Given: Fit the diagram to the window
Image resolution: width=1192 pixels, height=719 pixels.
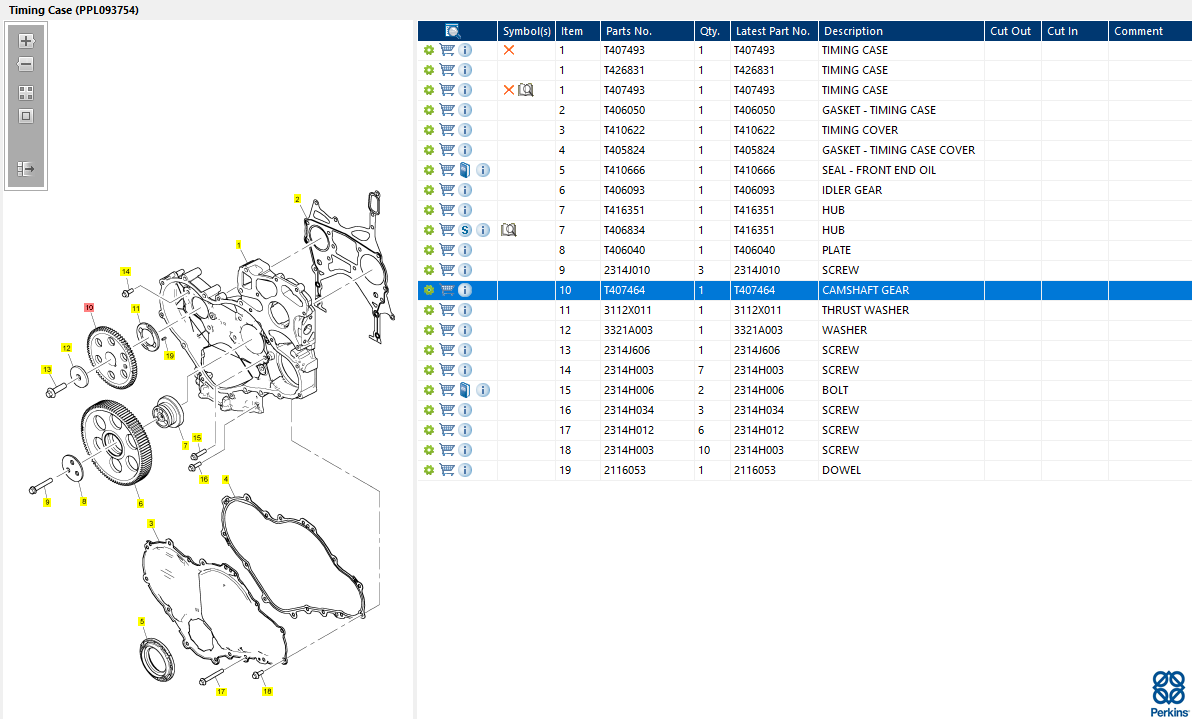Looking at the screenshot, I should click(x=26, y=93).
